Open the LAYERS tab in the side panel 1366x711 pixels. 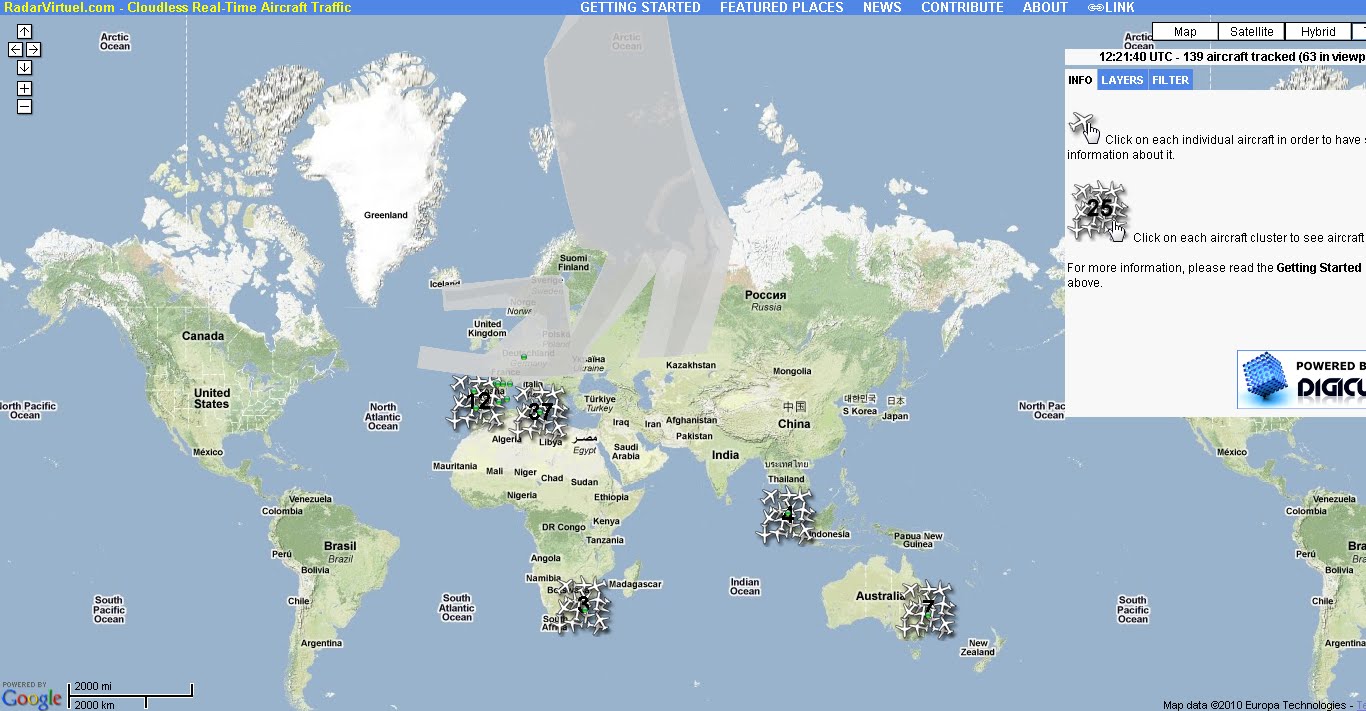[1121, 80]
